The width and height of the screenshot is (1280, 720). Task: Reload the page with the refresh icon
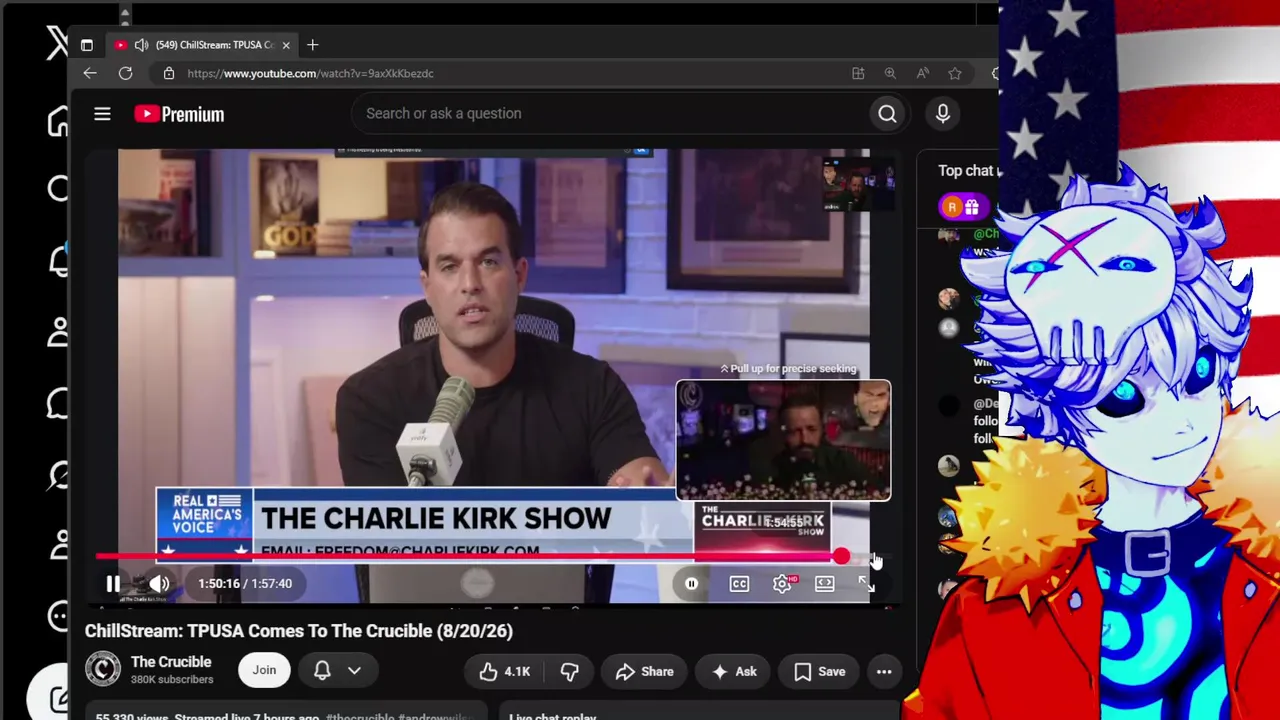pyautogui.click(x=125, y=73)
